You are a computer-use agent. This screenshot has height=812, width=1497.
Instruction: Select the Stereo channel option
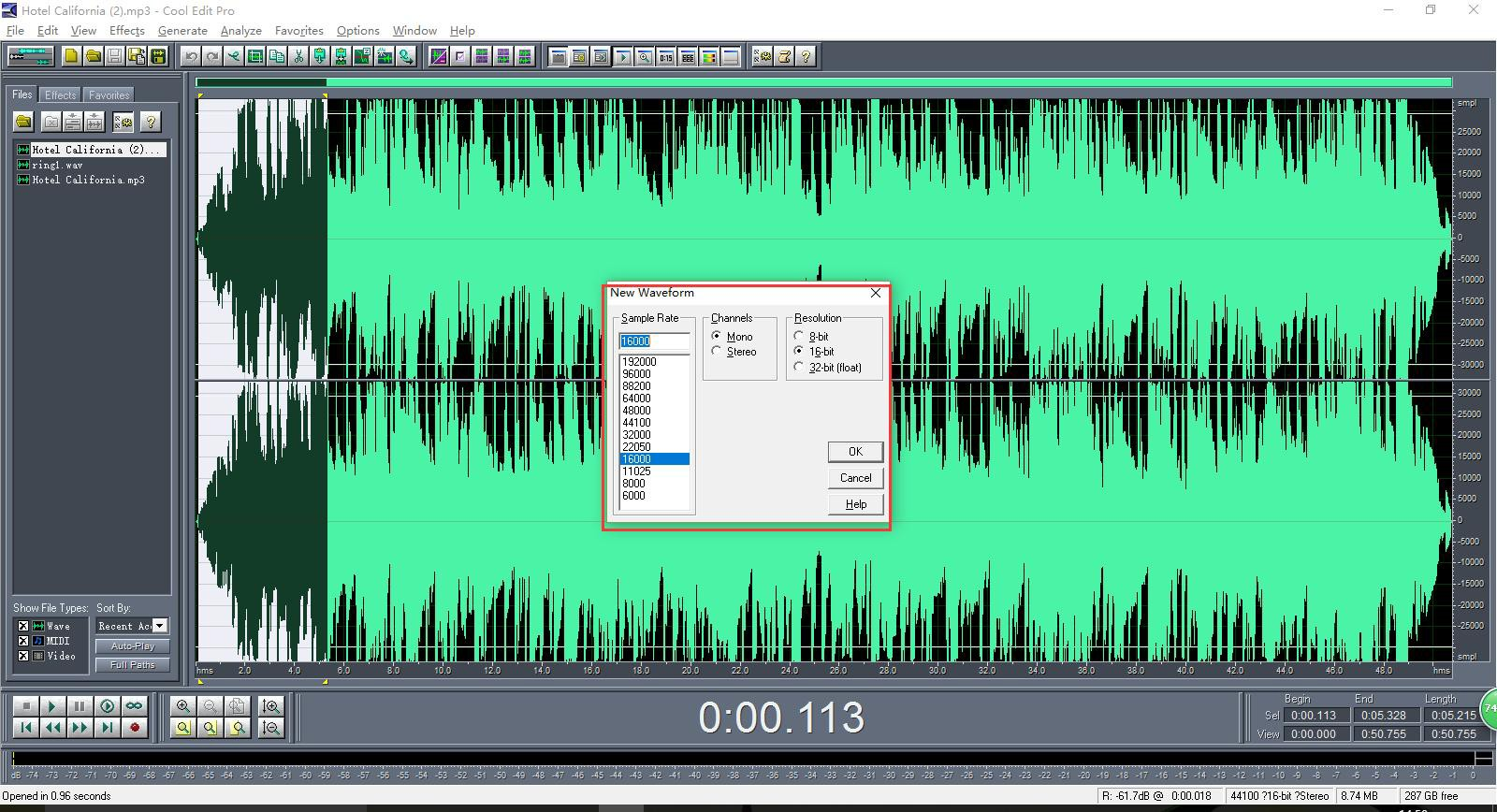click(717, 352)
